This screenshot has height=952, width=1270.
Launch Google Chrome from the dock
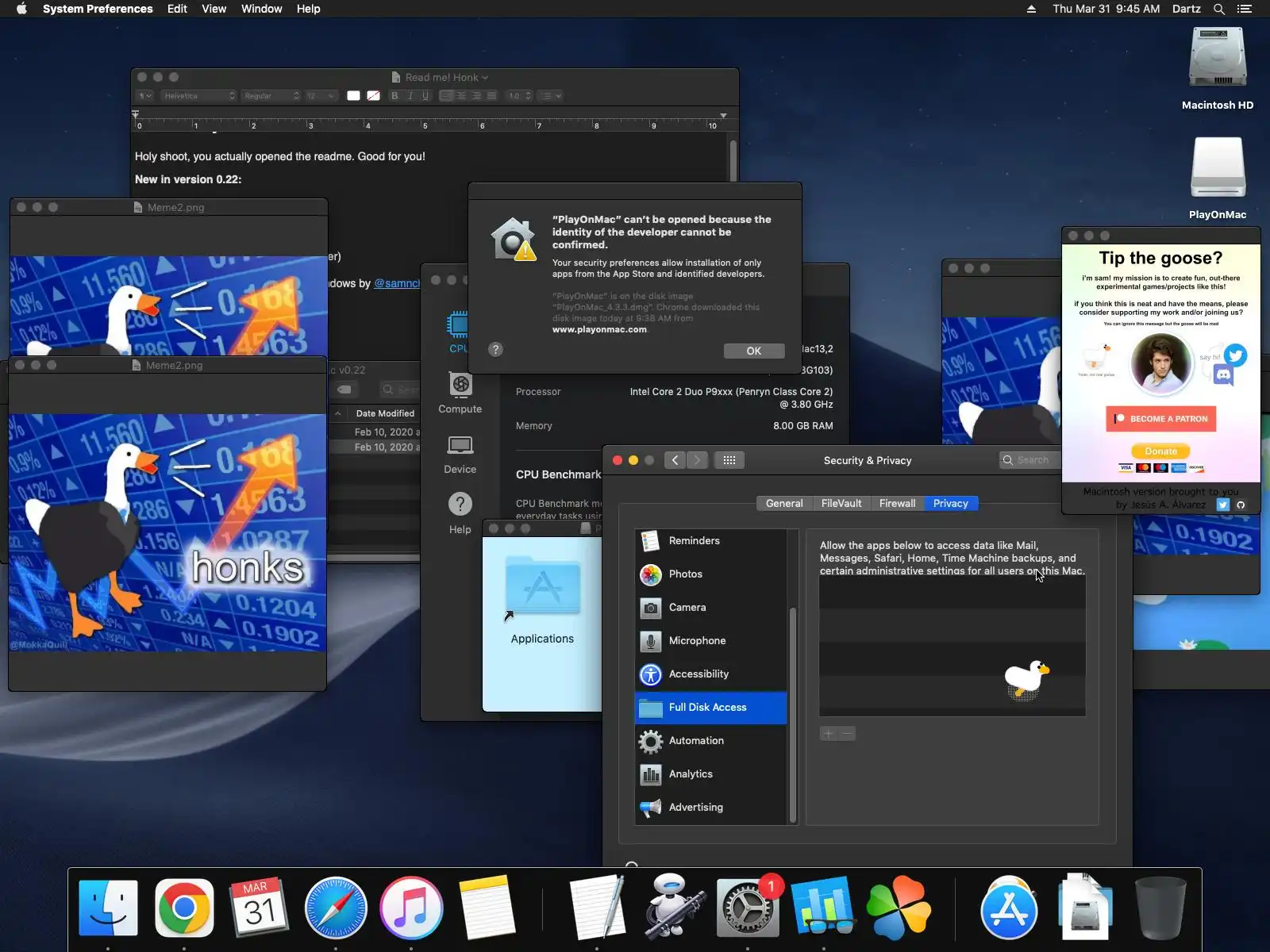click(184, 908)
